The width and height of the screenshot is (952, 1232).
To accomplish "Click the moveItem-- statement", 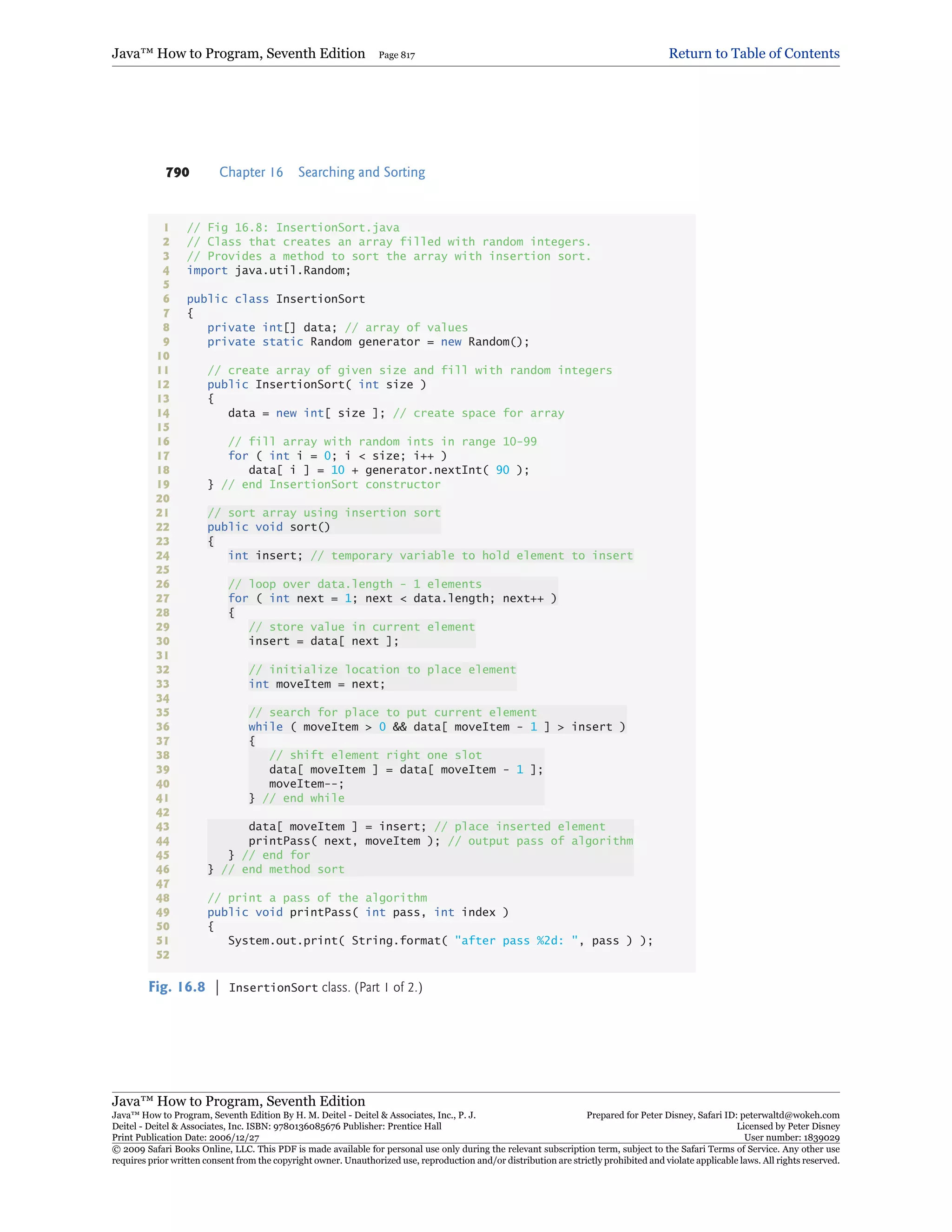I will 306,784.
